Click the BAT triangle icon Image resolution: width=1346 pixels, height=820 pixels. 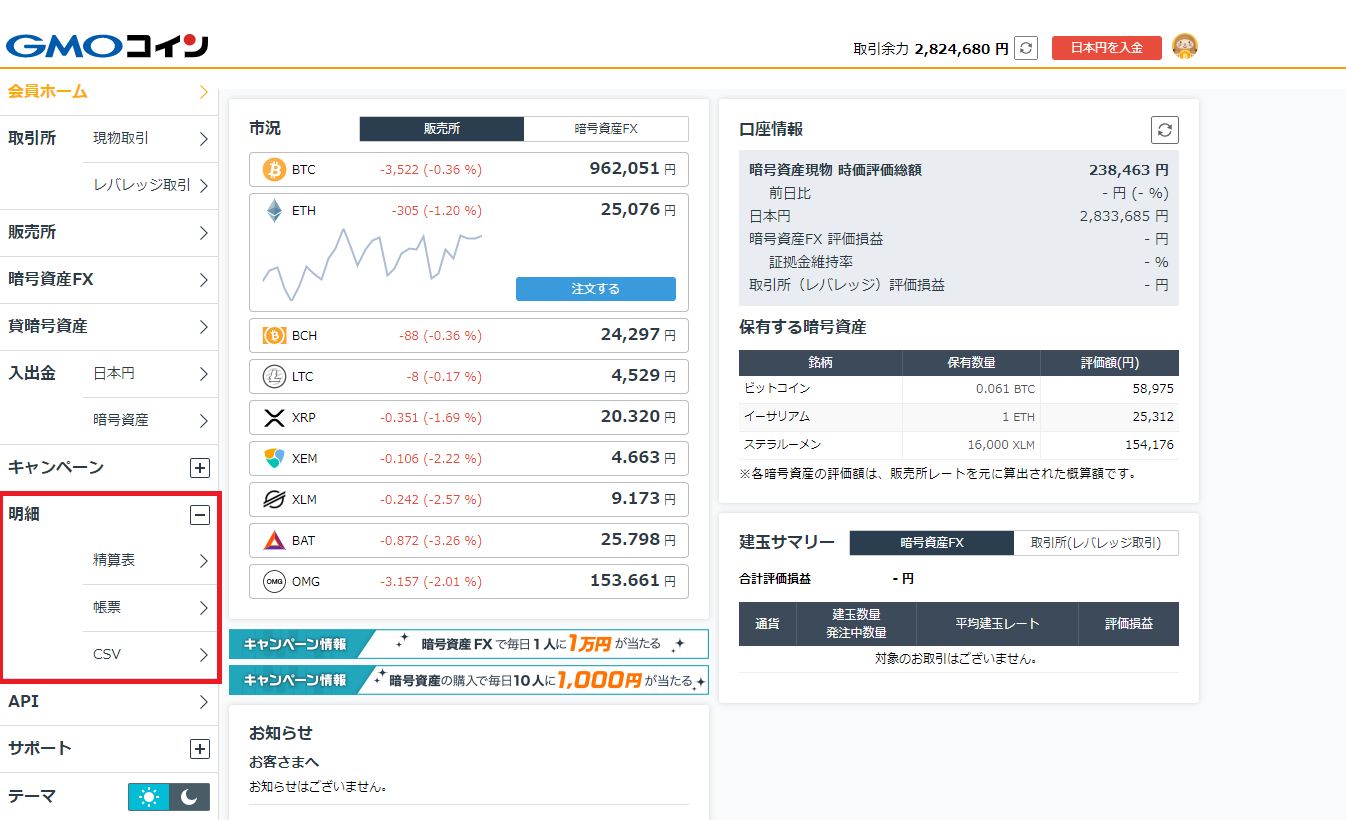pyautogui.click(x=274, y=540)
